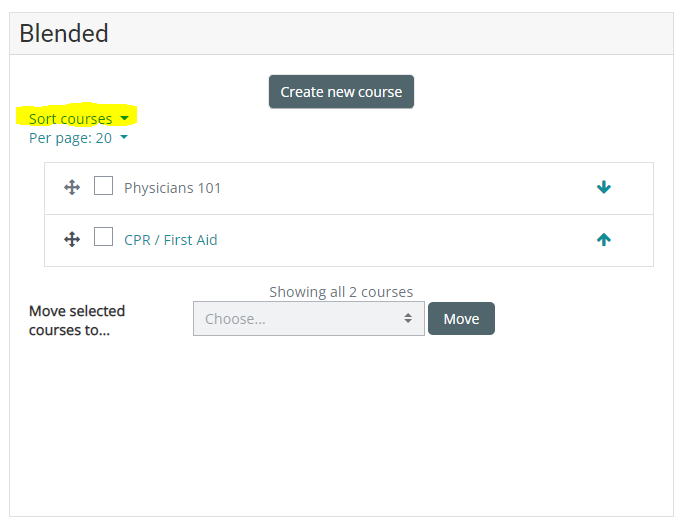Screen dimensions: 686x526
Task: Click the small caret next to Sort courses
Action: [124, 119]
